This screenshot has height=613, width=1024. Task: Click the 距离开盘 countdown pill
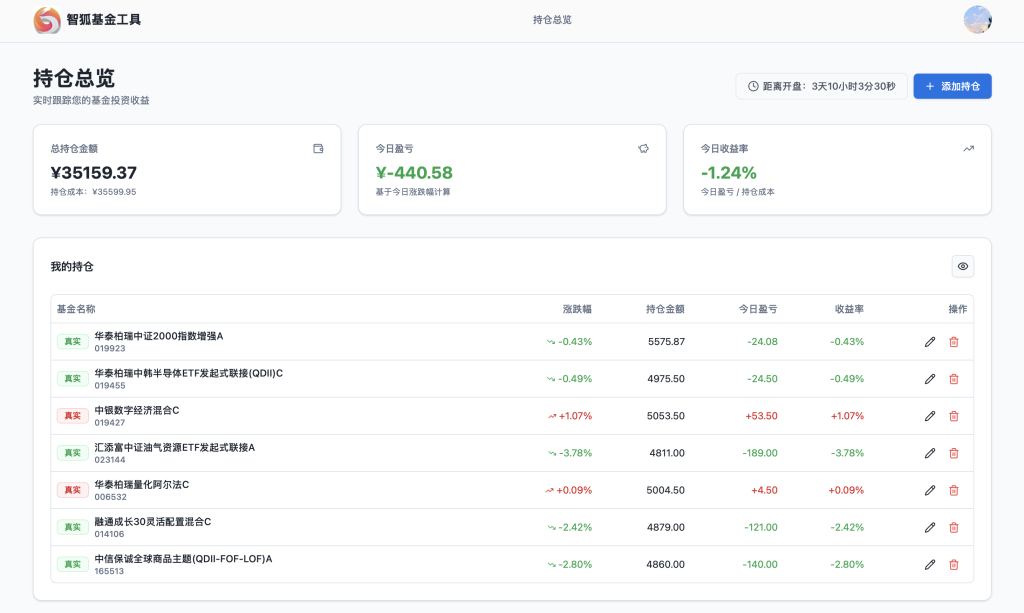820,86
